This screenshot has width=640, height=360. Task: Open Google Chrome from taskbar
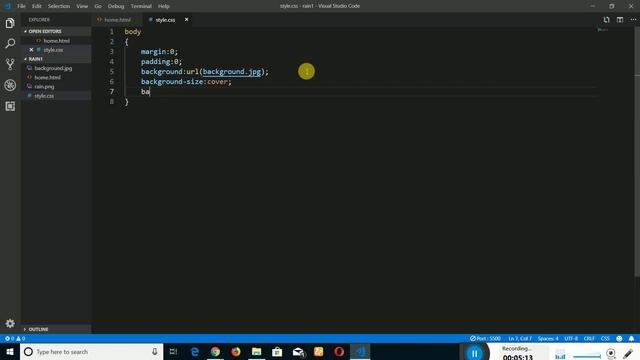[215, 351]
